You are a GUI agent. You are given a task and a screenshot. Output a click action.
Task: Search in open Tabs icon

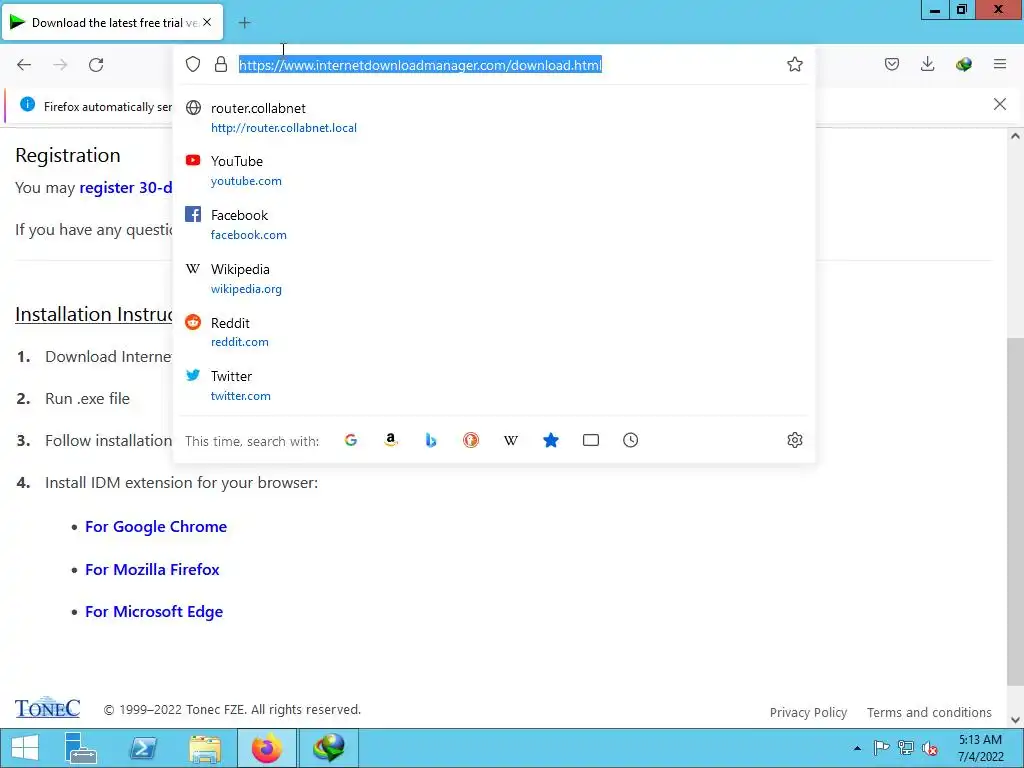tap(590, 440)
